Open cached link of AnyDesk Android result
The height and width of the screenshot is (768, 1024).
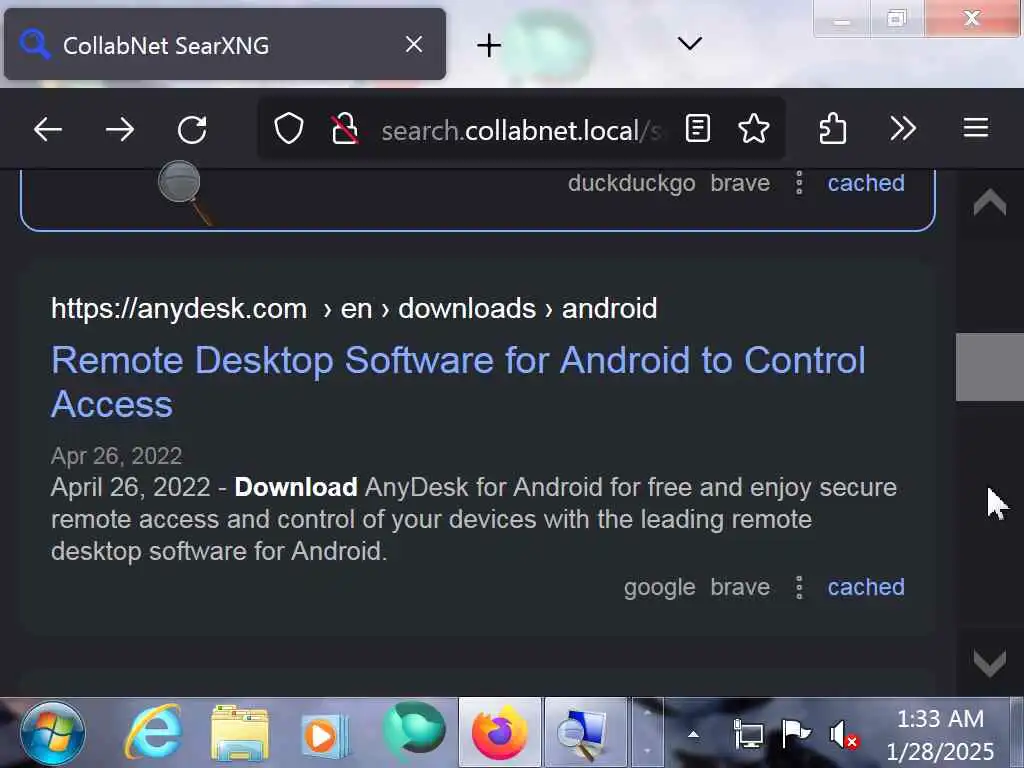[x=866, y=587]
